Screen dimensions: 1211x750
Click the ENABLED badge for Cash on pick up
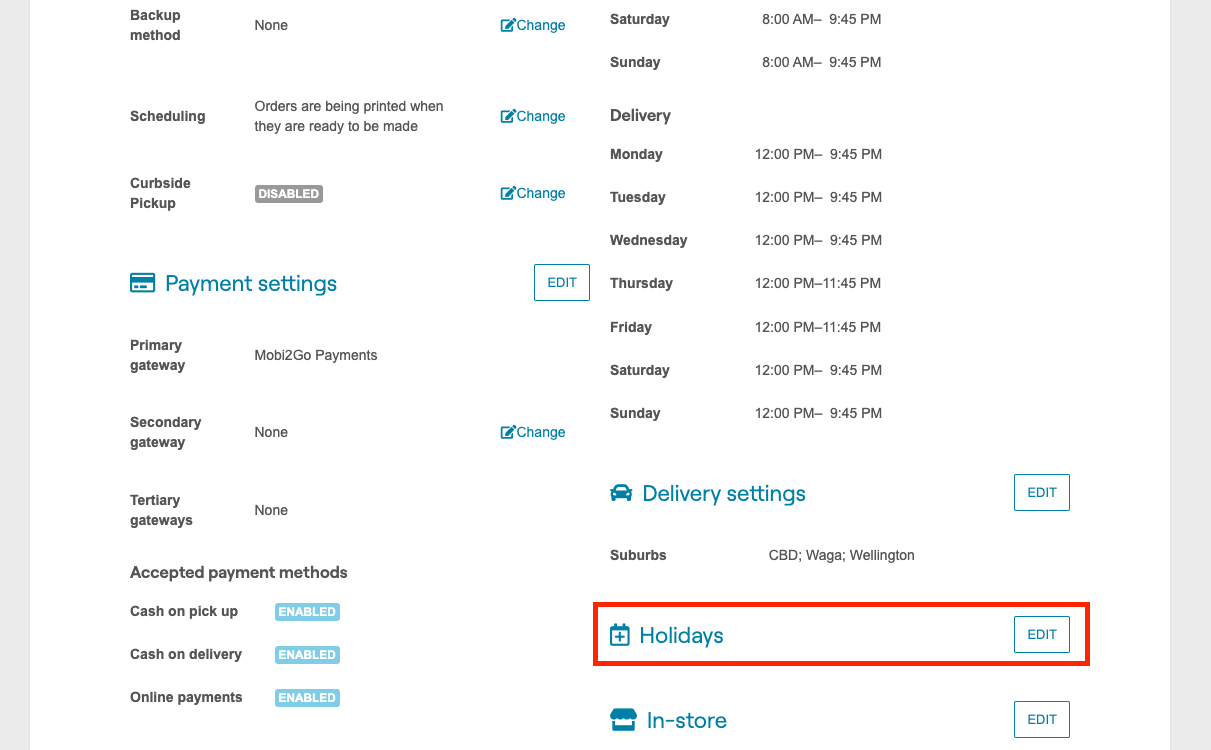click(x=307, y=611)
